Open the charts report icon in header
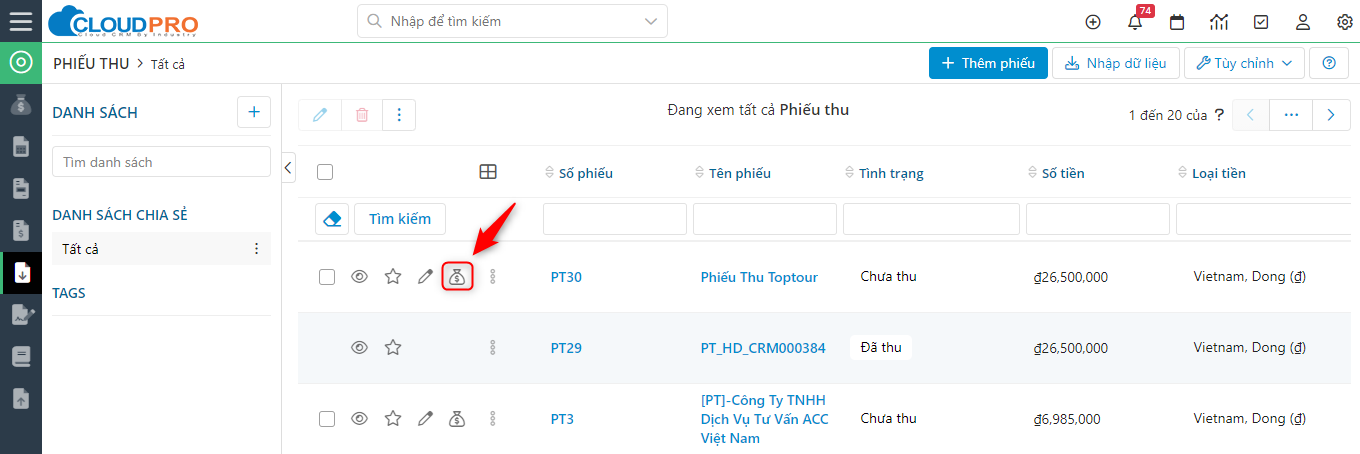Image resolution: width=1360 pixels, height=454 pixels. tap(1219, 22)
